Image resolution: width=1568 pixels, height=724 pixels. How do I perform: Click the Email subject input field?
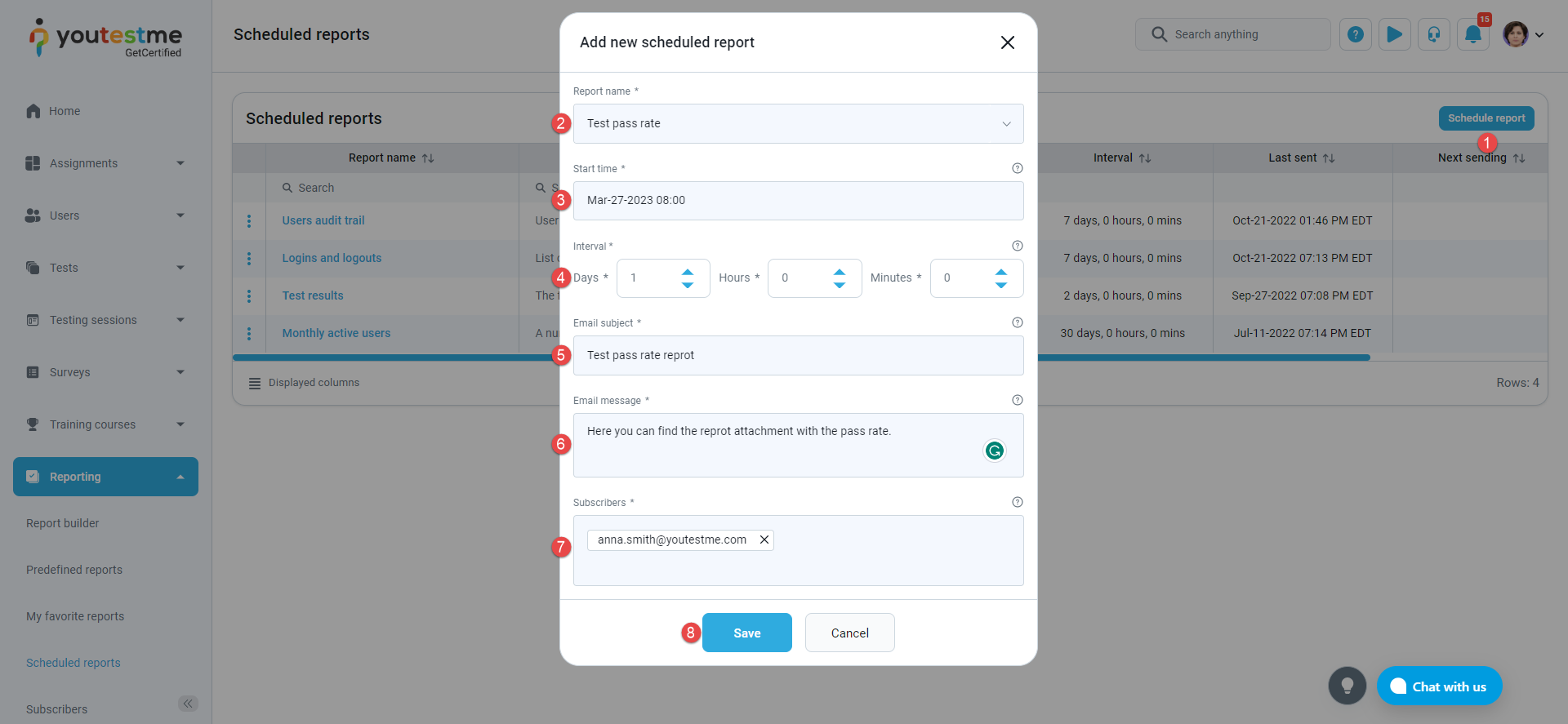tap(798, 355)
